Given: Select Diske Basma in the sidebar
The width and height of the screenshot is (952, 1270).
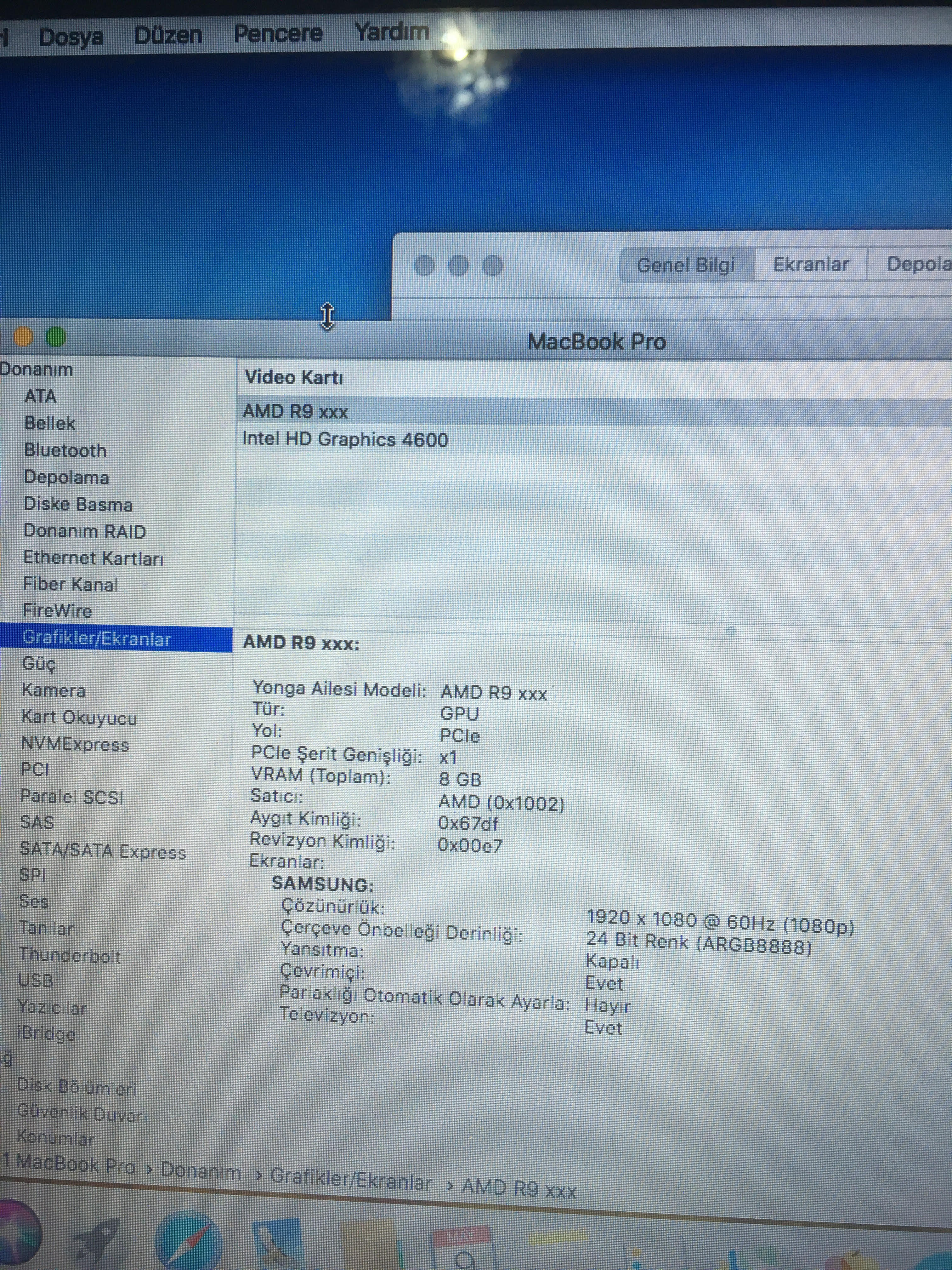Looking at the screenshot, I should (x=78, y=504).
